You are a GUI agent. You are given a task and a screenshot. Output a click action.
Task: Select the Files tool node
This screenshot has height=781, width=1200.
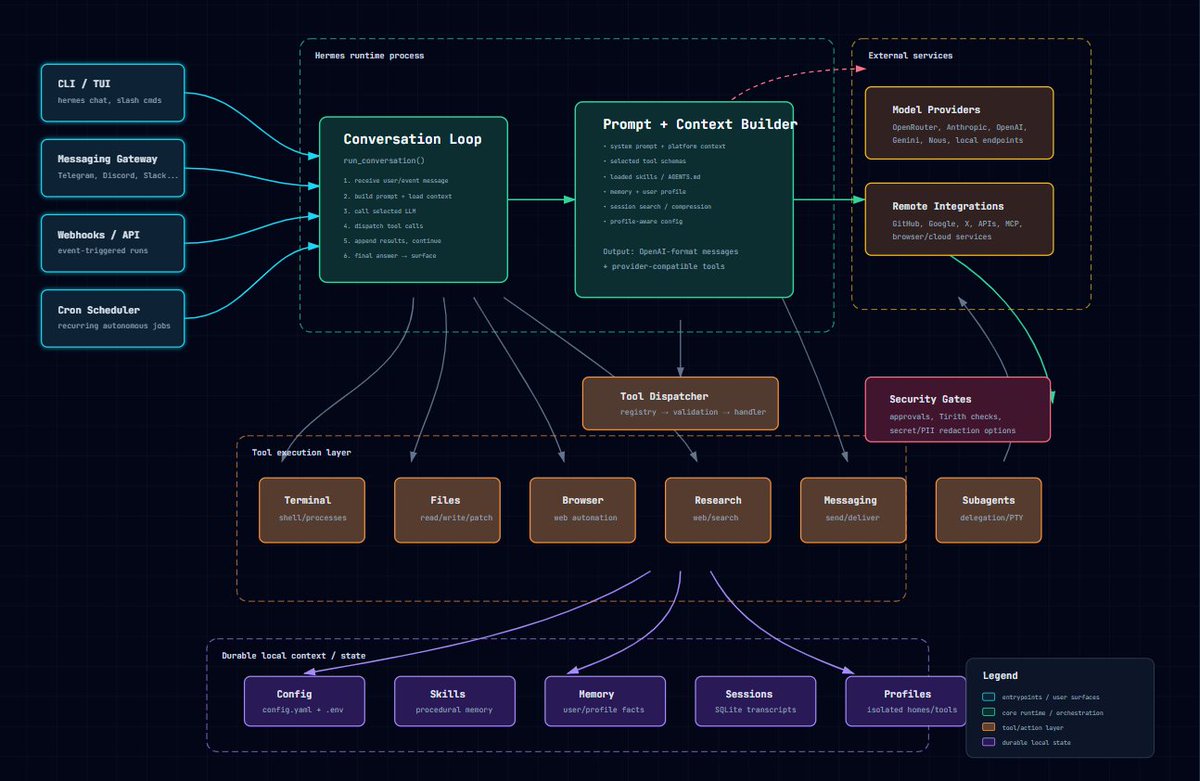point(447,510)
